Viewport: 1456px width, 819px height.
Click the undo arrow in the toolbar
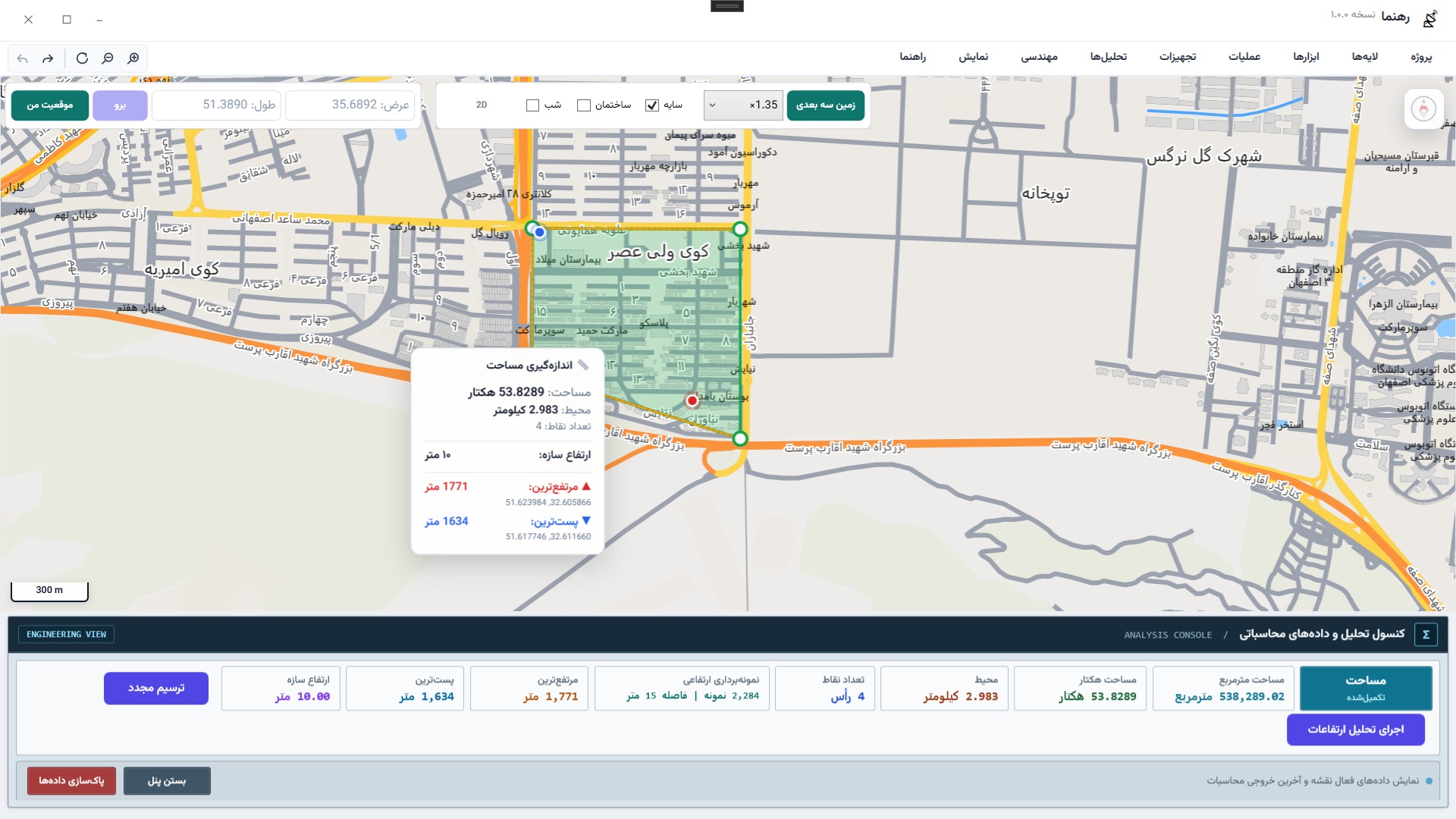(x=23, y=58)
